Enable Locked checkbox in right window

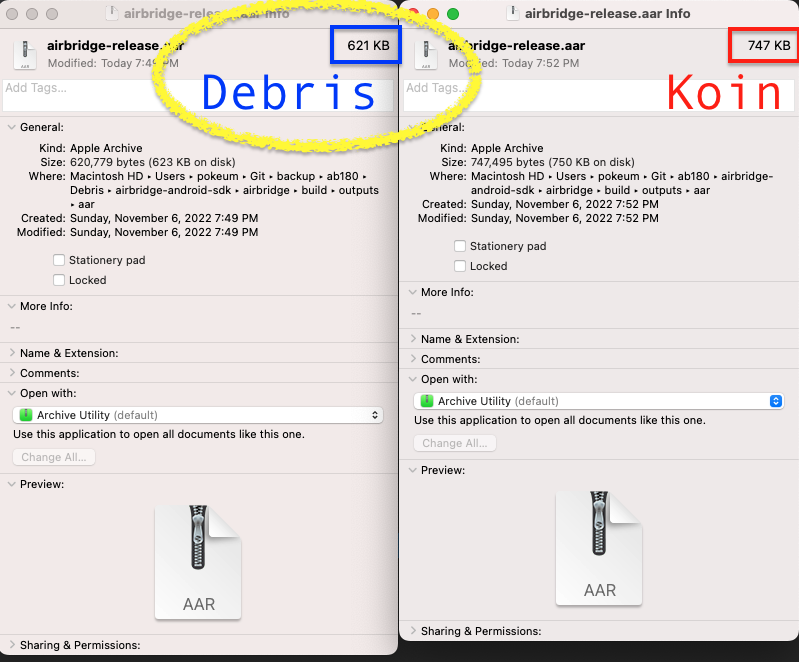pos(460,266)
